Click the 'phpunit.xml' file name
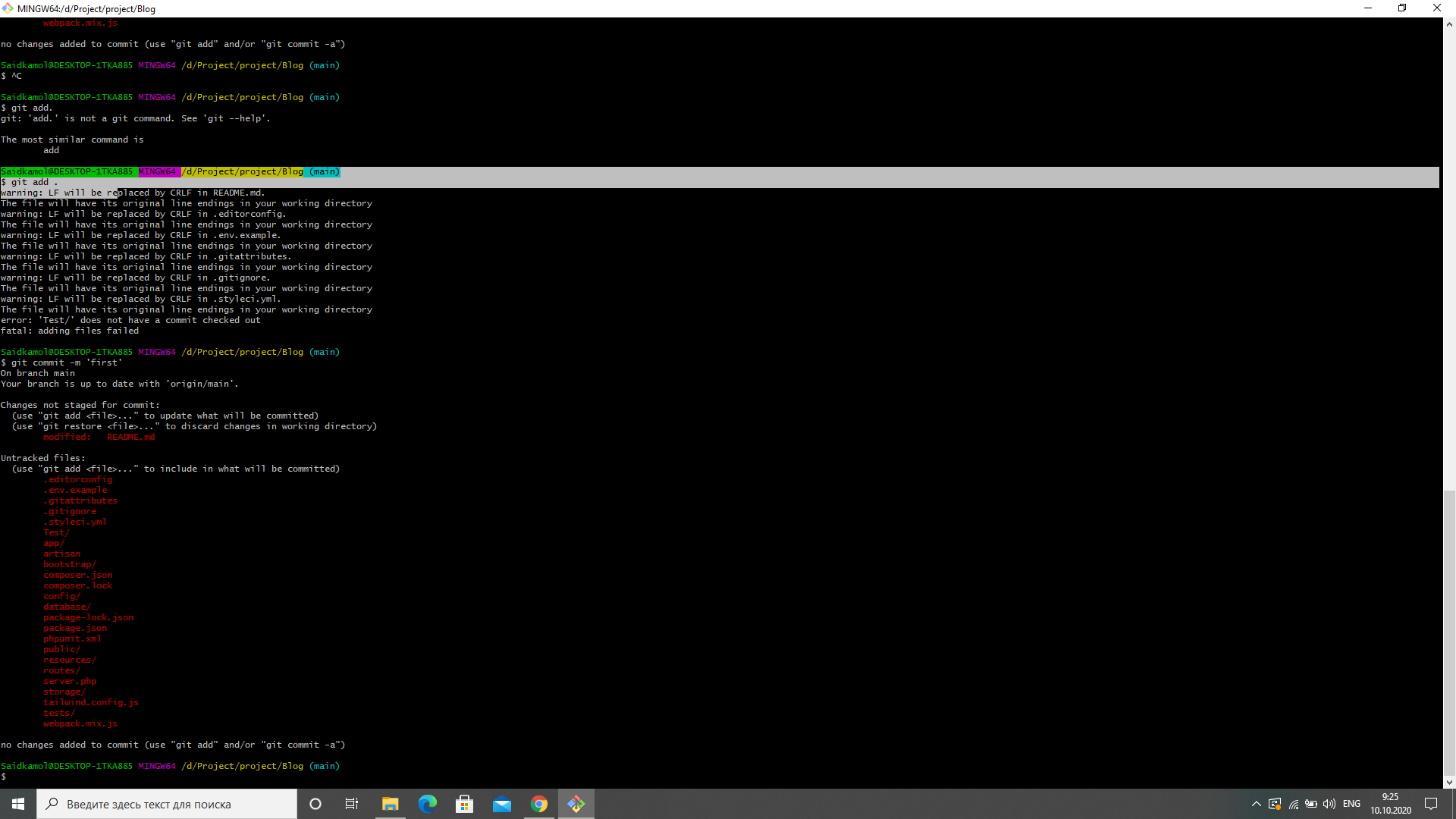Screen dimensions: 1456x819 click(72, 639)
